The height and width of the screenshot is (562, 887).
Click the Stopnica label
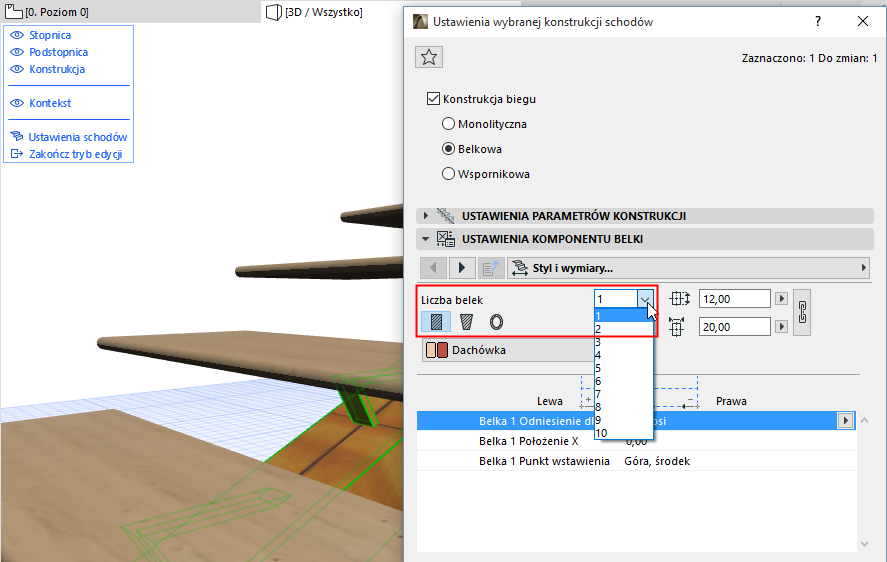point(50,35)
